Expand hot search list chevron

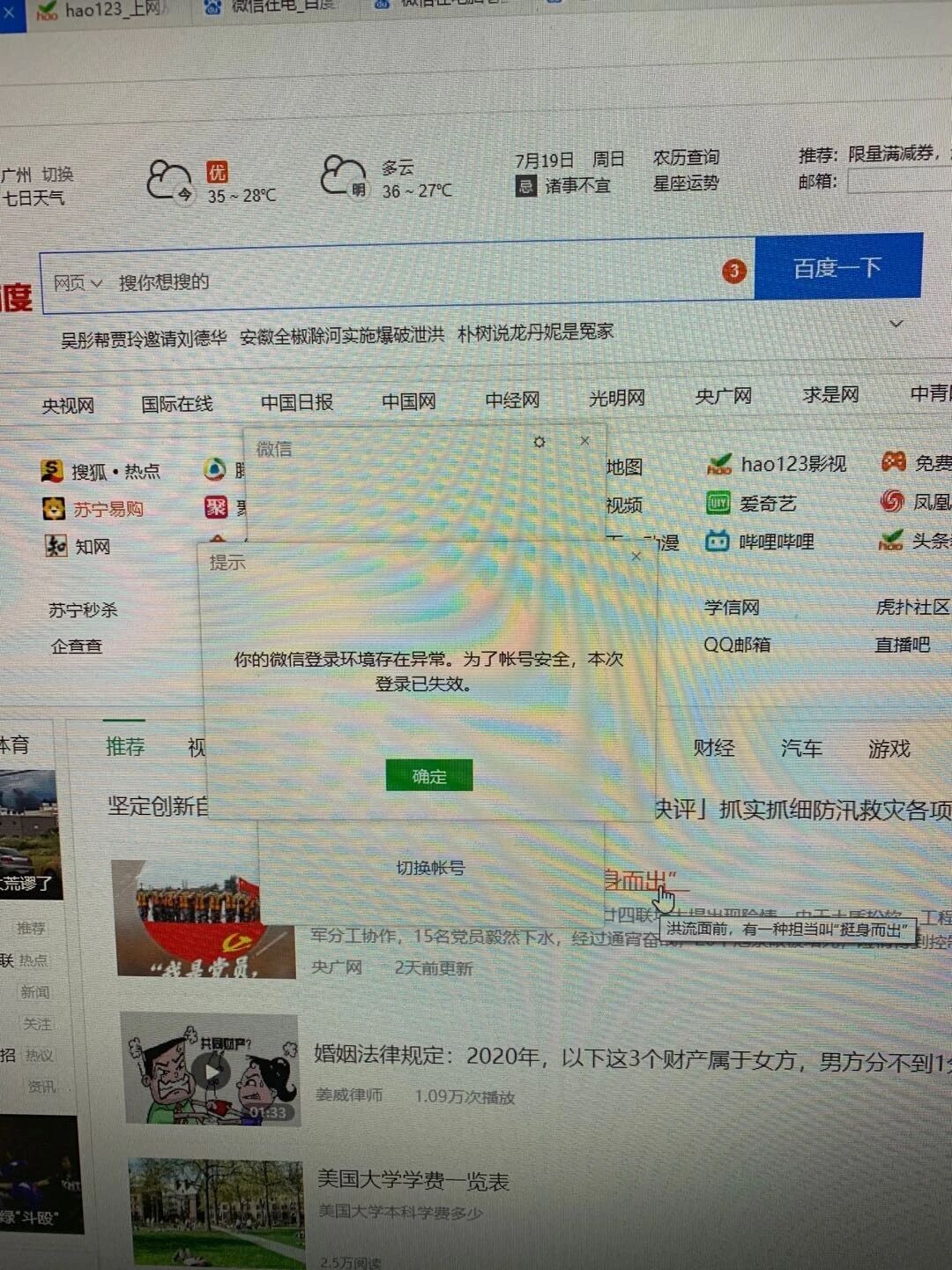coord(896,324)
